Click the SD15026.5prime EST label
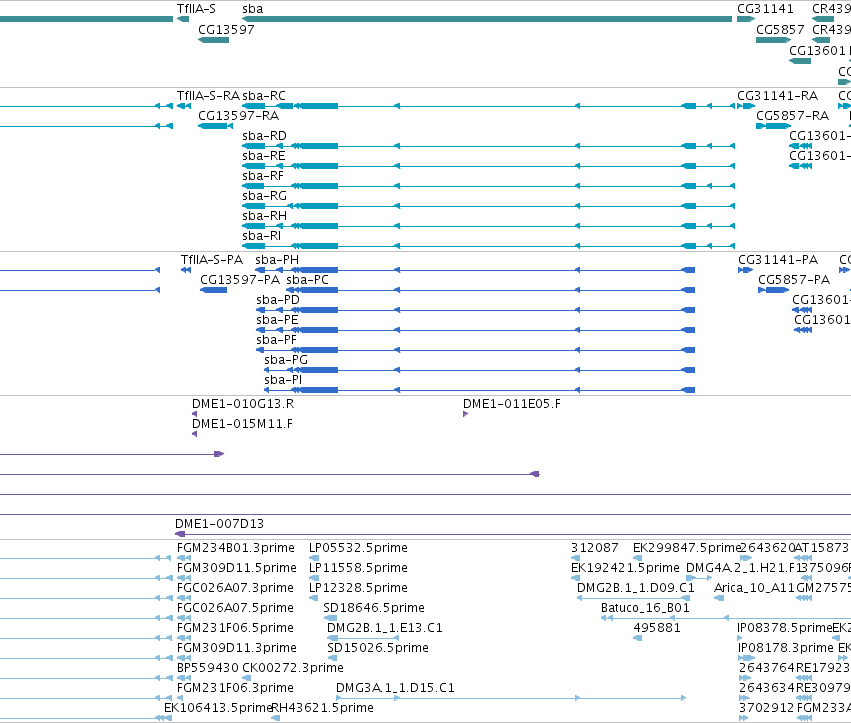The image size is (851, 723). 378,648
